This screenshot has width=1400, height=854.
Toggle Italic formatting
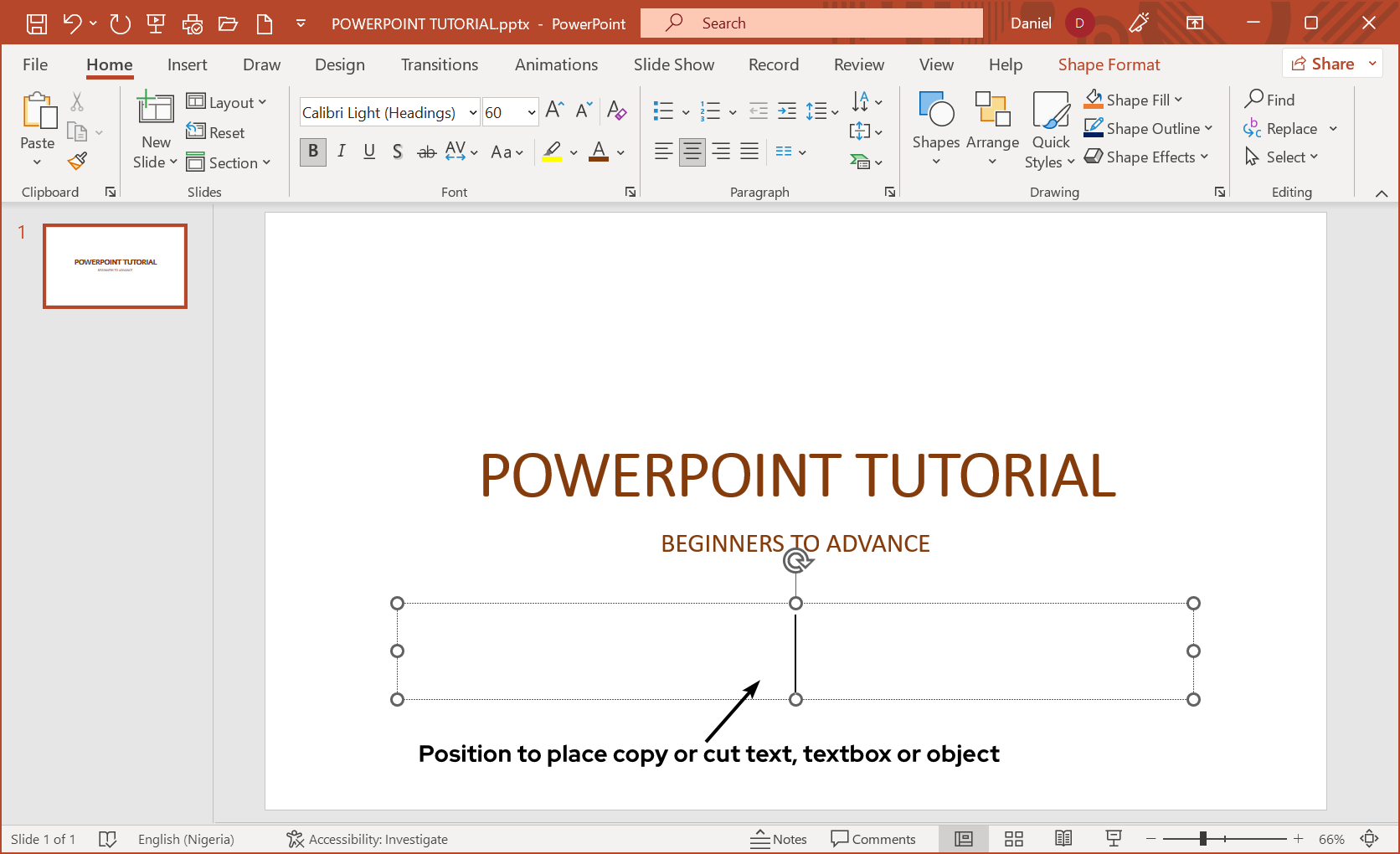pos(342,152)
